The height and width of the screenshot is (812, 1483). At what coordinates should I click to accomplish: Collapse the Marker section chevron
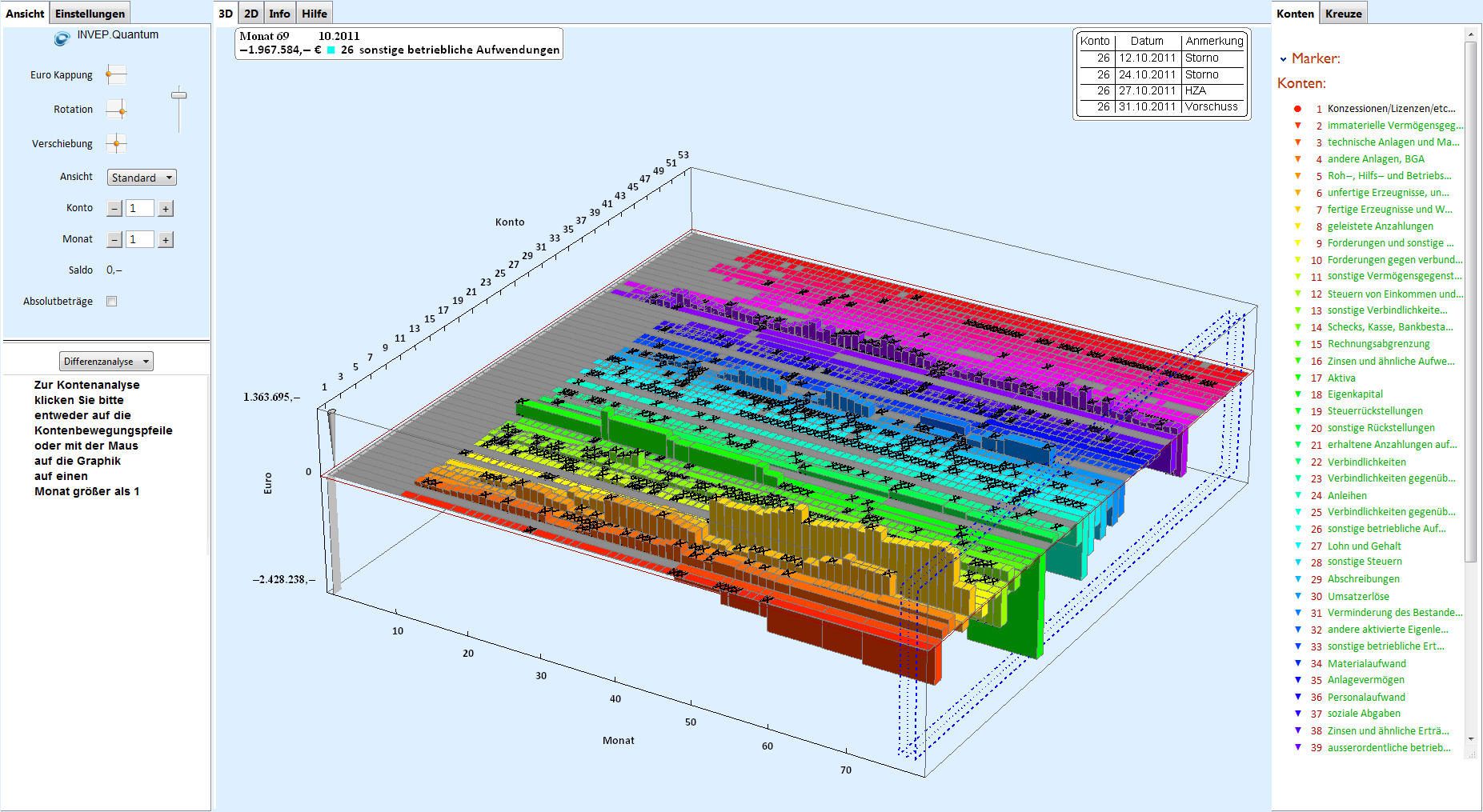1283,59
